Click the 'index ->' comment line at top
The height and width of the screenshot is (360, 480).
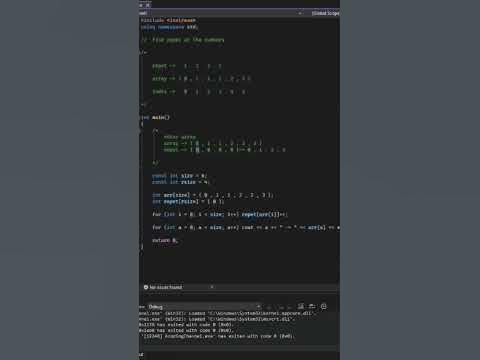199,92
